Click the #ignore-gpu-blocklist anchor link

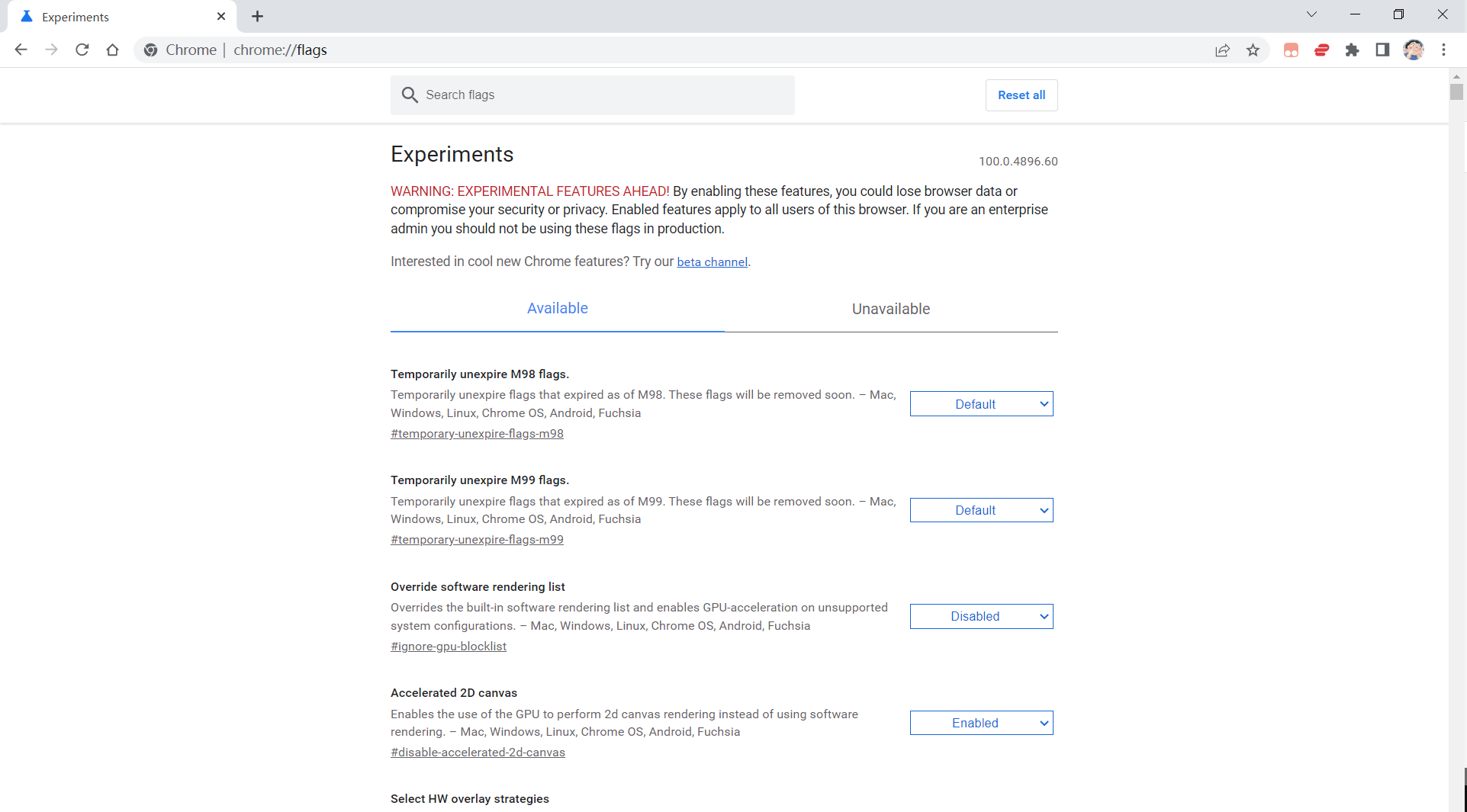coord(449,647)
